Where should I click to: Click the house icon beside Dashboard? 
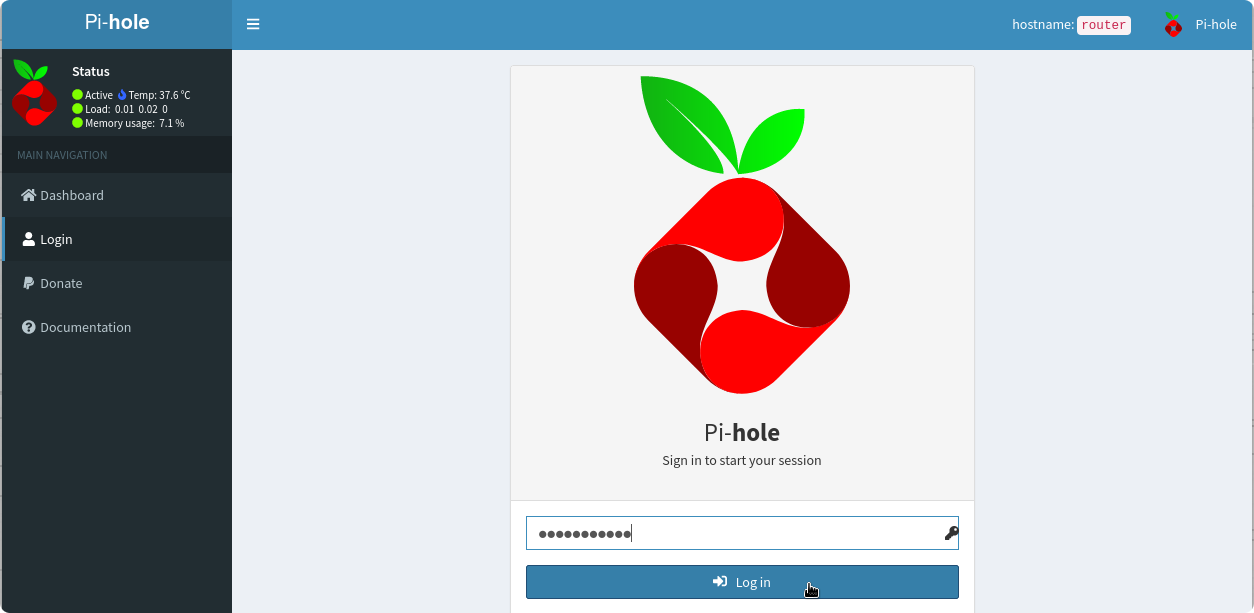[x=29, y=195]
